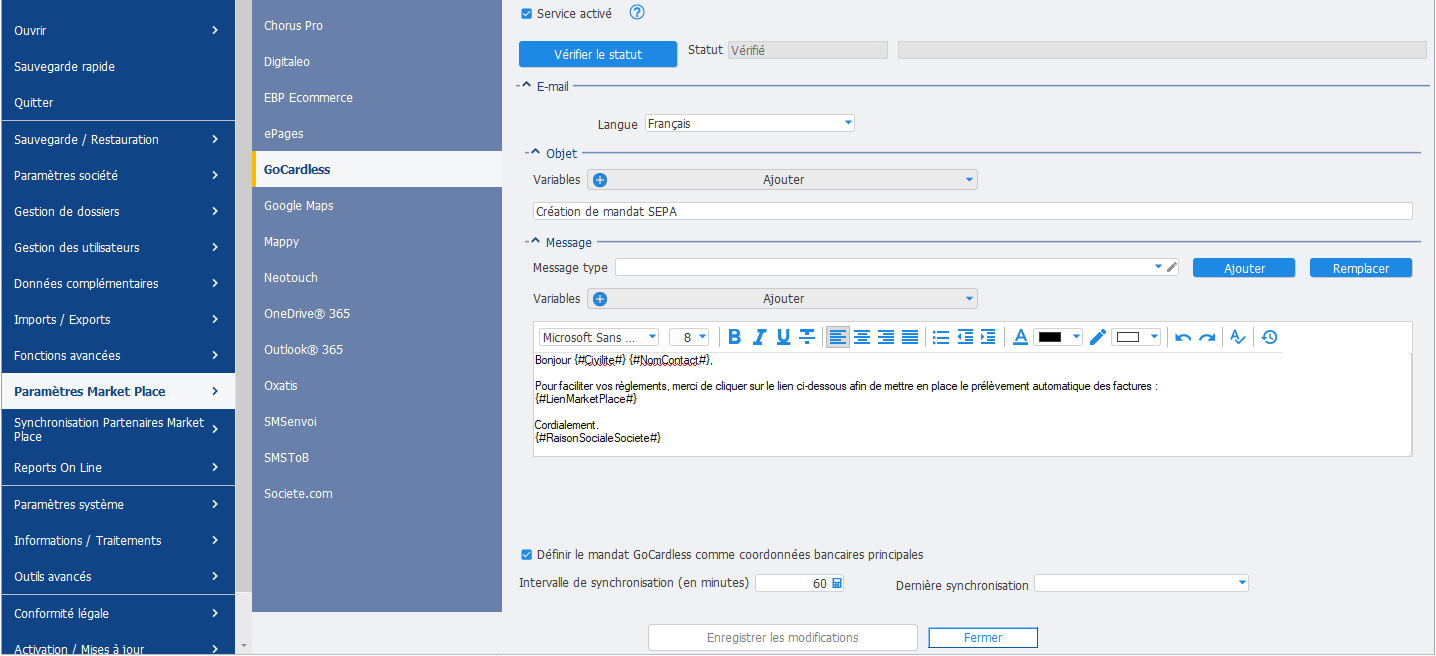The image size is (1436, 656).
Task: Click in the message body text editor
Action: click(x=972, y=404)
